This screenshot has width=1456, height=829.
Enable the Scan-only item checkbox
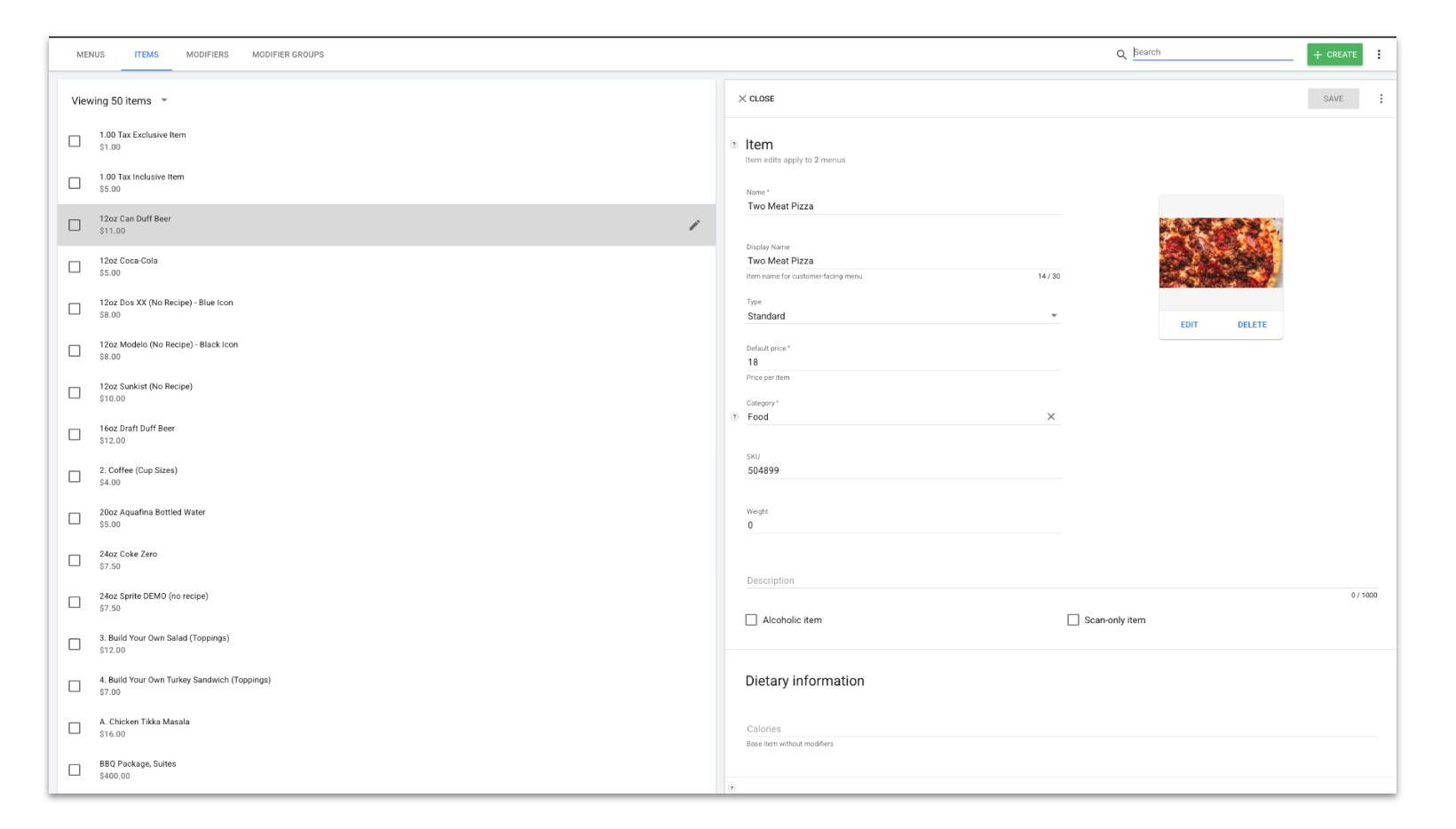[x=1073, y=620]
